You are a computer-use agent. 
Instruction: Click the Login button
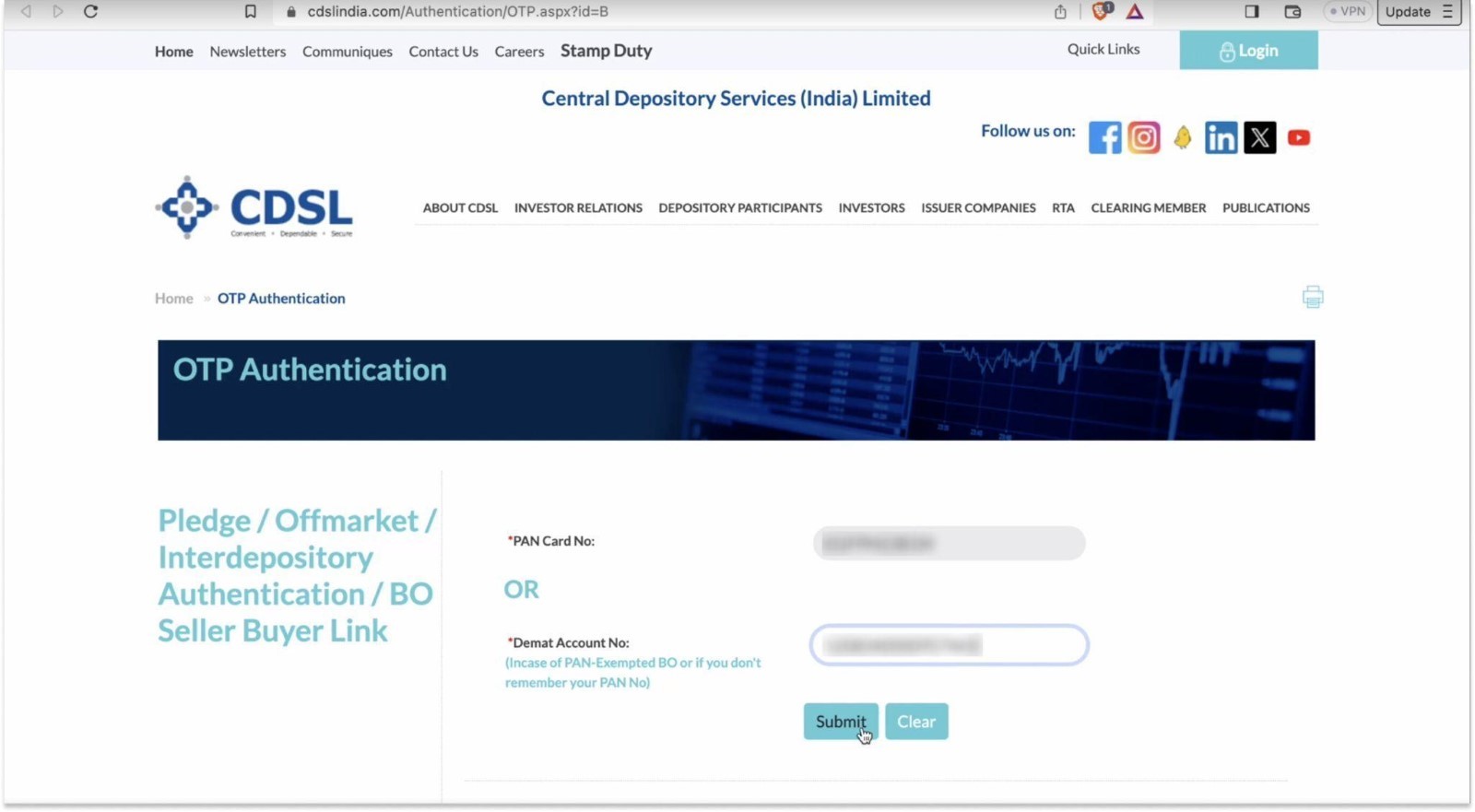1248,51
